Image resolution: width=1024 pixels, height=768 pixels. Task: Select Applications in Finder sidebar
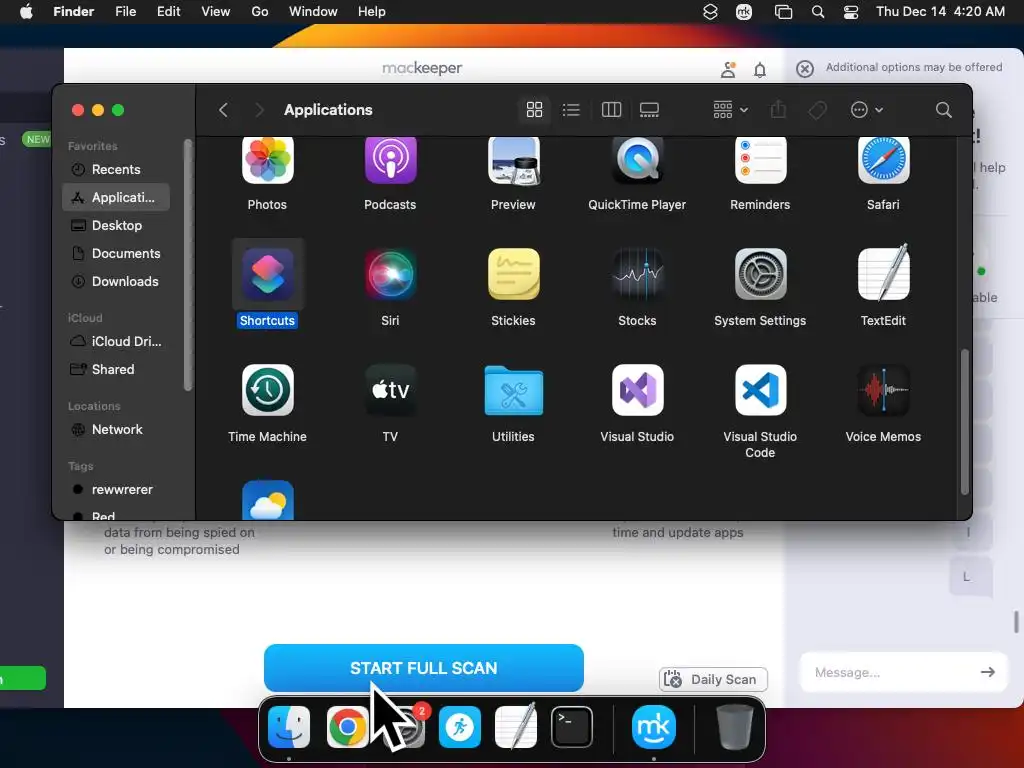click(116, 197)
